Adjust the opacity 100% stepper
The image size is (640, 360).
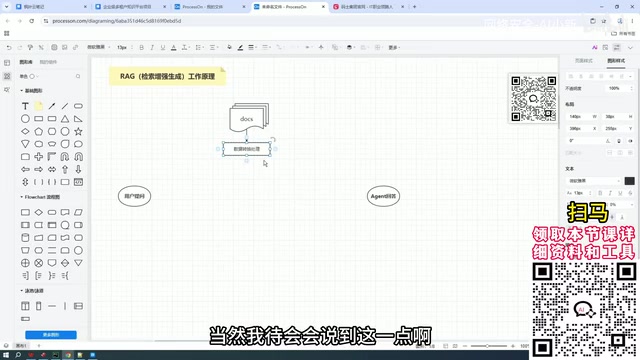point(632,88)
